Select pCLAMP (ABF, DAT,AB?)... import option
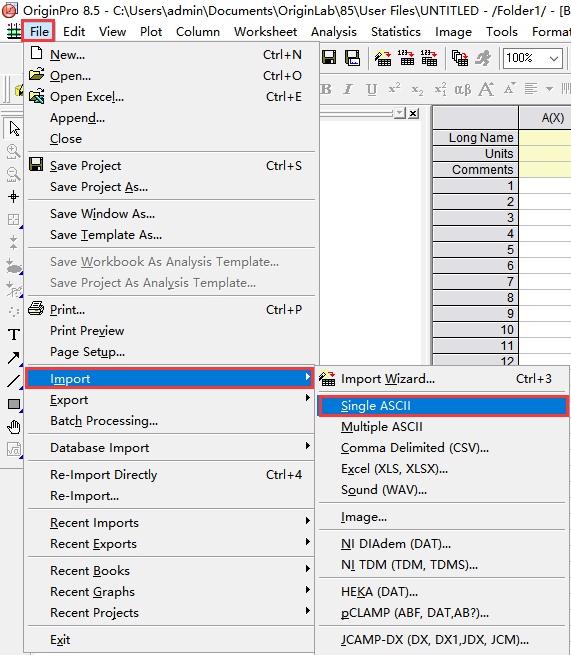The image size is (571, 655). coord(443,612)
